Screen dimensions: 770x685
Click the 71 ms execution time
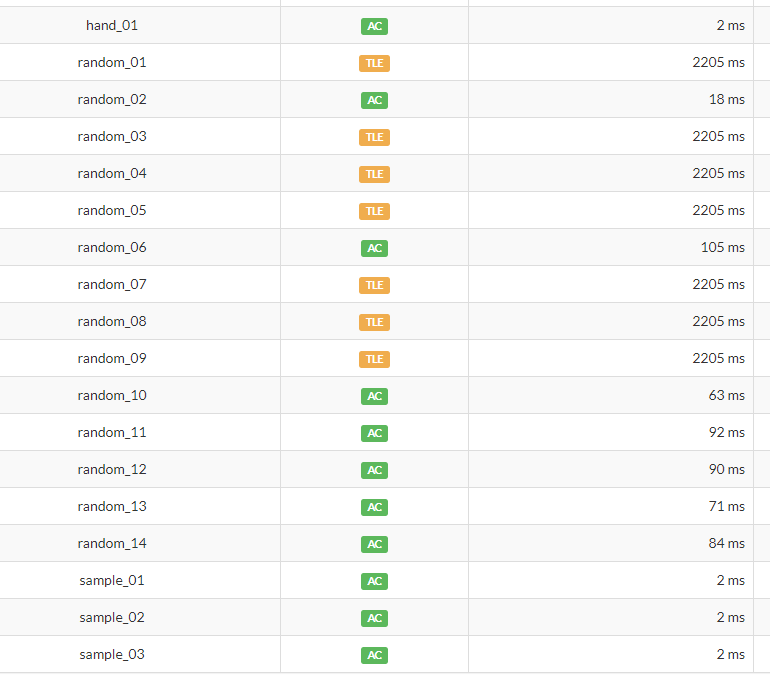727,506
